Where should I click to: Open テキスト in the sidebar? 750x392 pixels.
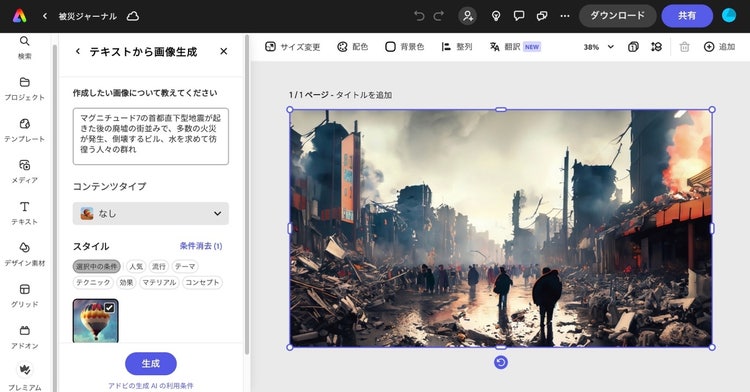24,213
